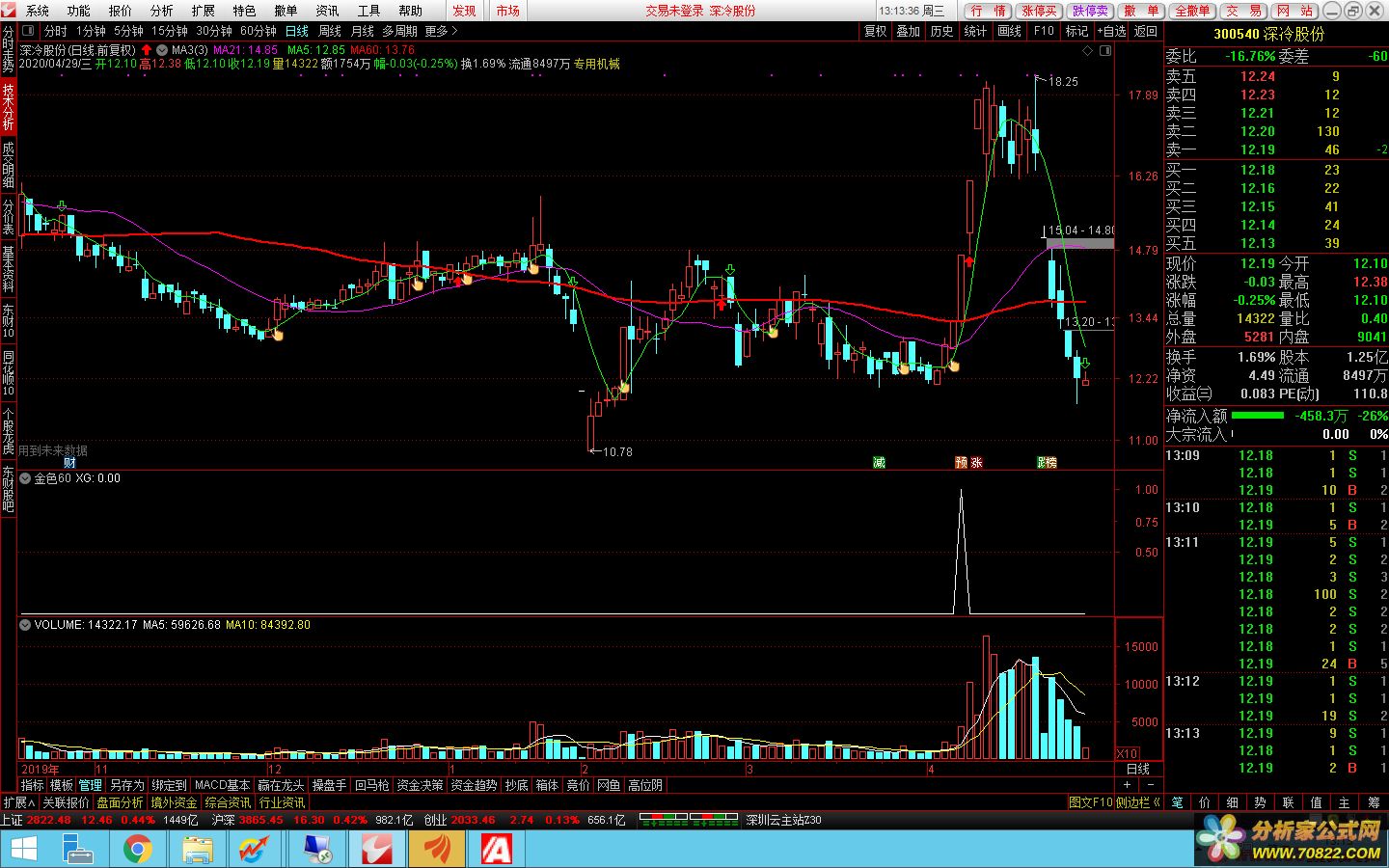Apply the 高位阴 template

pos(645,785)
